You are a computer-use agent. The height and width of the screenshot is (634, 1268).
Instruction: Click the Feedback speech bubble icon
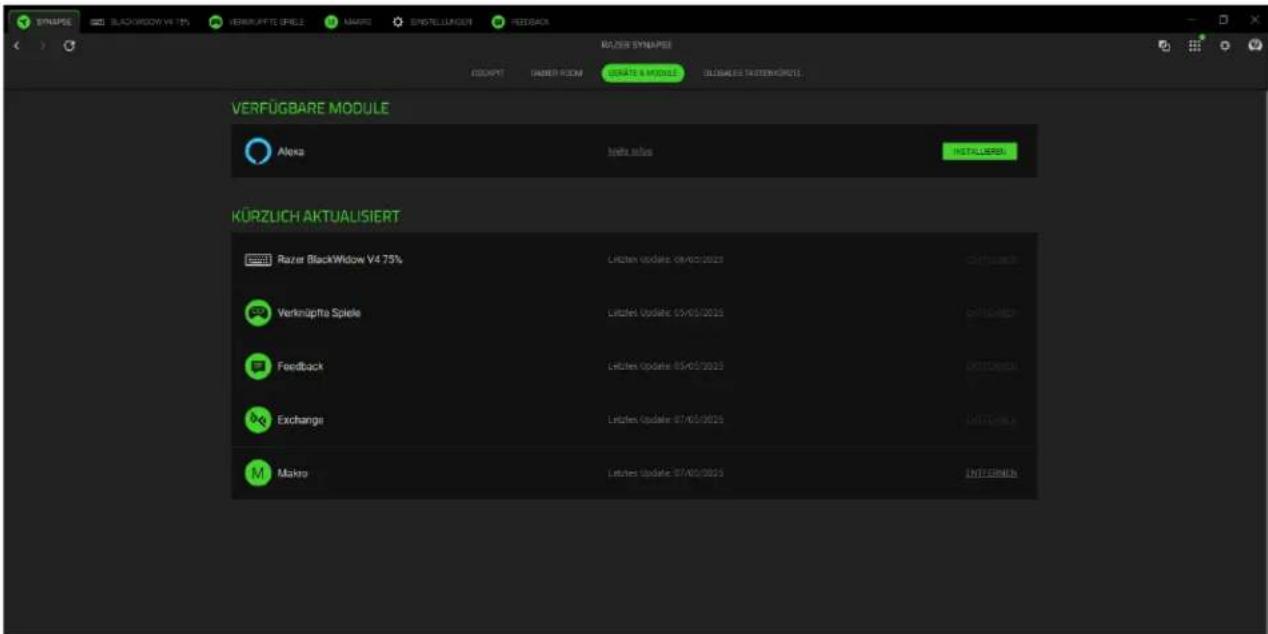258,367
